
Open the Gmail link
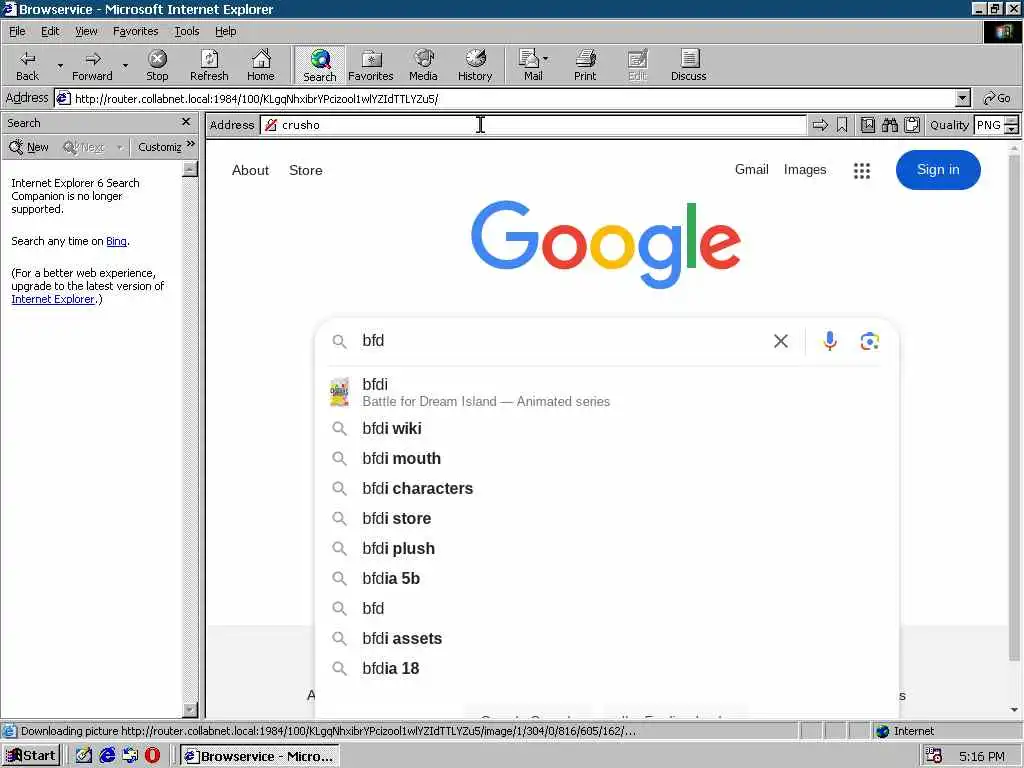click(x=751, y=170)
